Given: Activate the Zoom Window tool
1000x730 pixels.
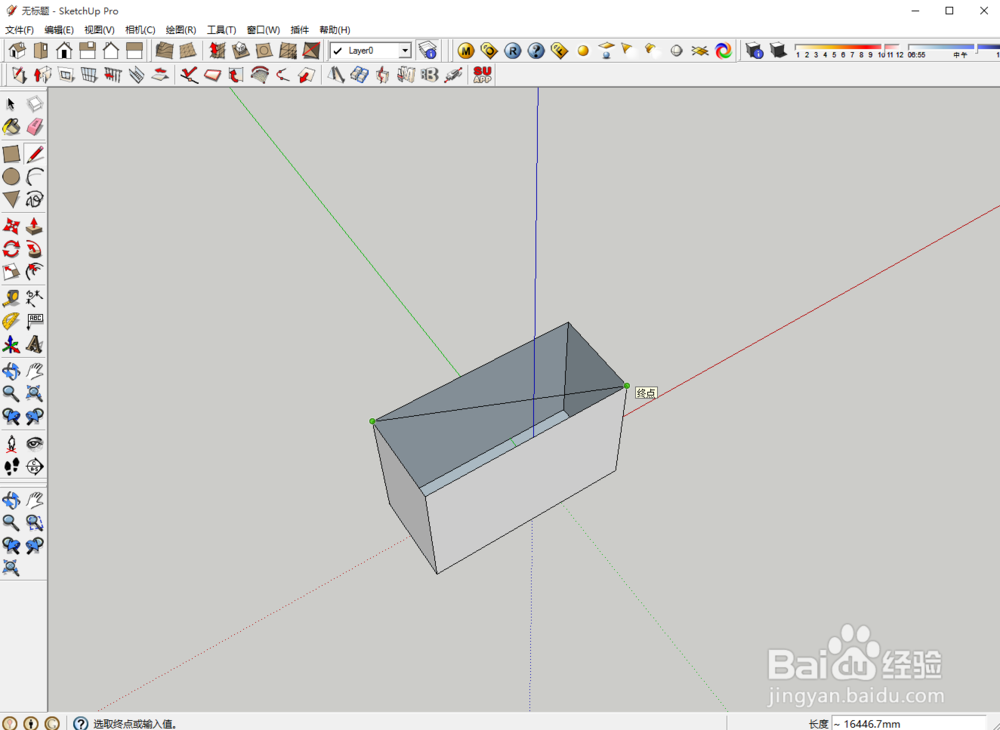Looking at the screenshot, I should 34,523.
